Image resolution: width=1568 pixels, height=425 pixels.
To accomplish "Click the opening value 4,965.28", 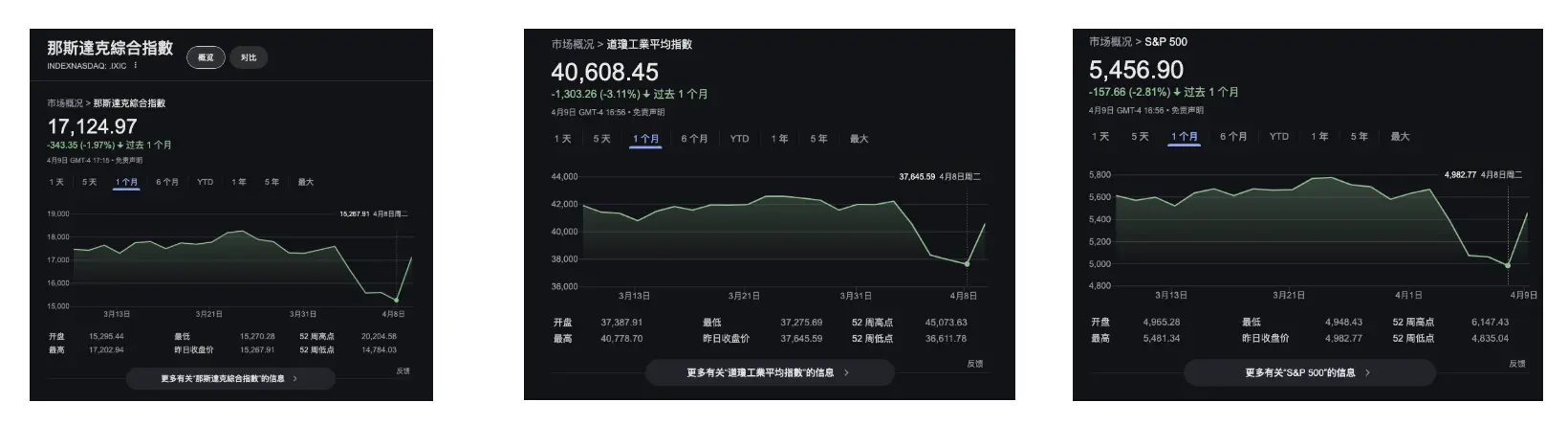I will (1161, 323).
